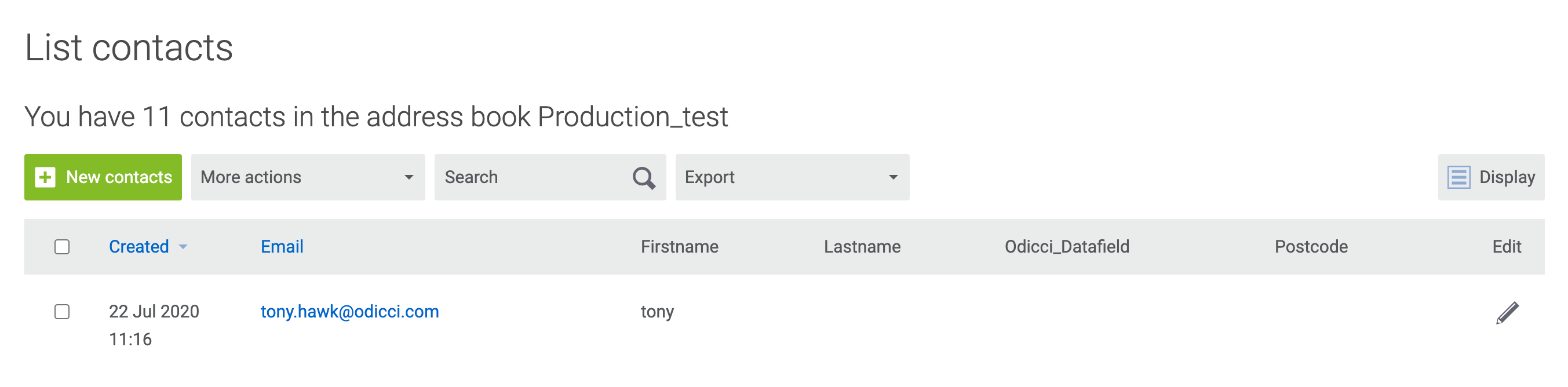Click the More actions dropdown arrow

click(409, 178)
